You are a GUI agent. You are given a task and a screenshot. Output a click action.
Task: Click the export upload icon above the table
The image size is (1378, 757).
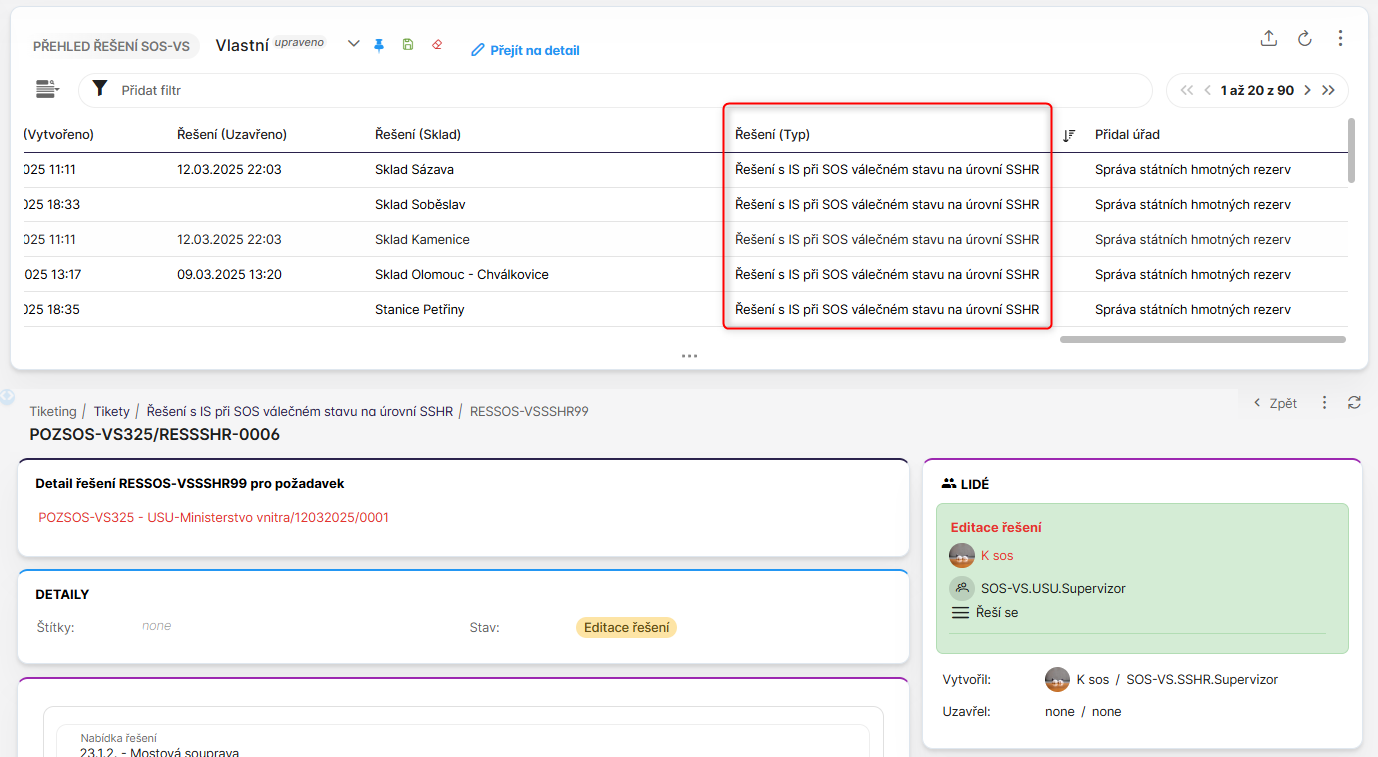coord(1269,39)
